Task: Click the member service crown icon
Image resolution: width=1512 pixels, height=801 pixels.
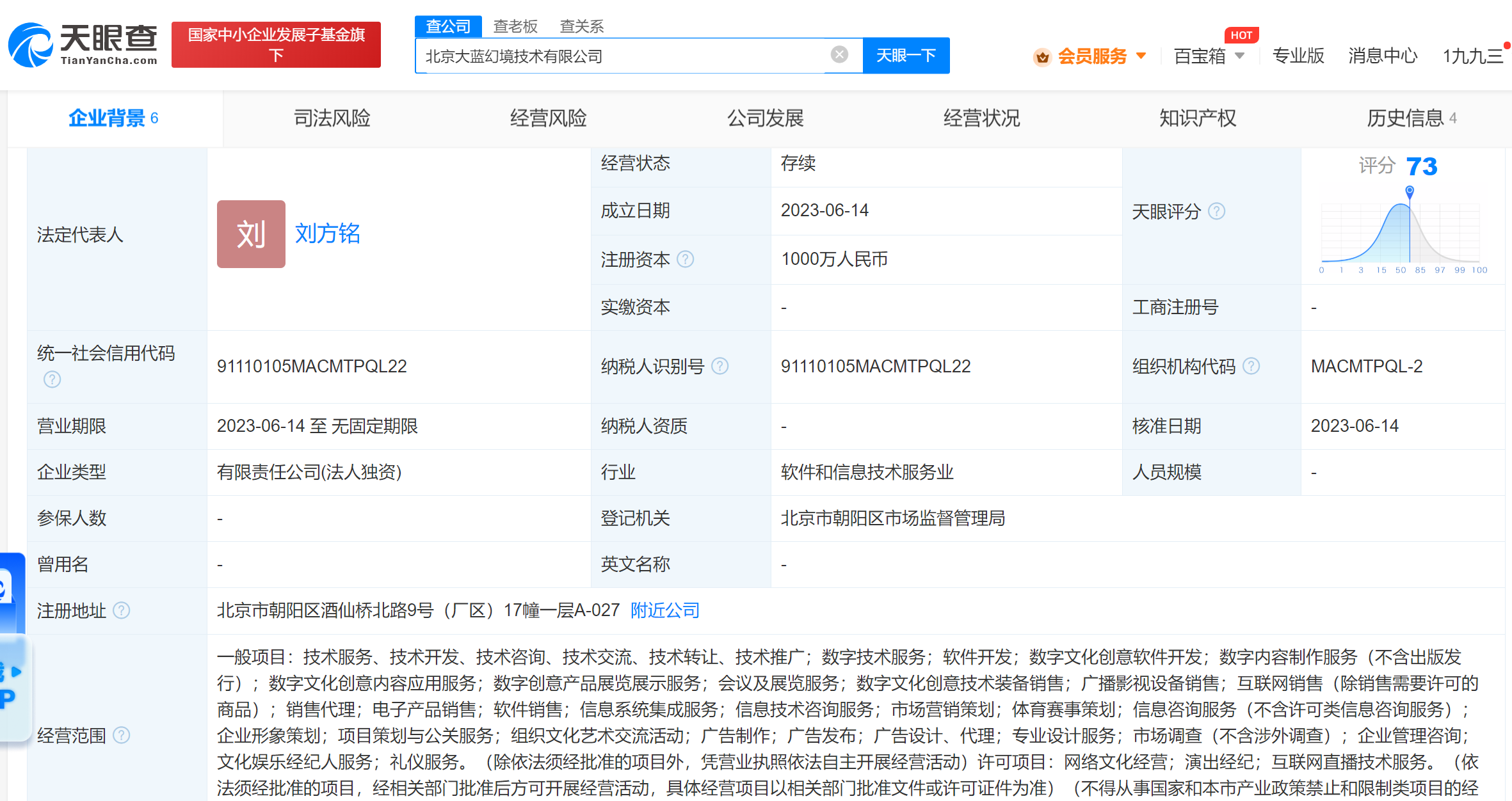Action: (x=1042, y=57)
